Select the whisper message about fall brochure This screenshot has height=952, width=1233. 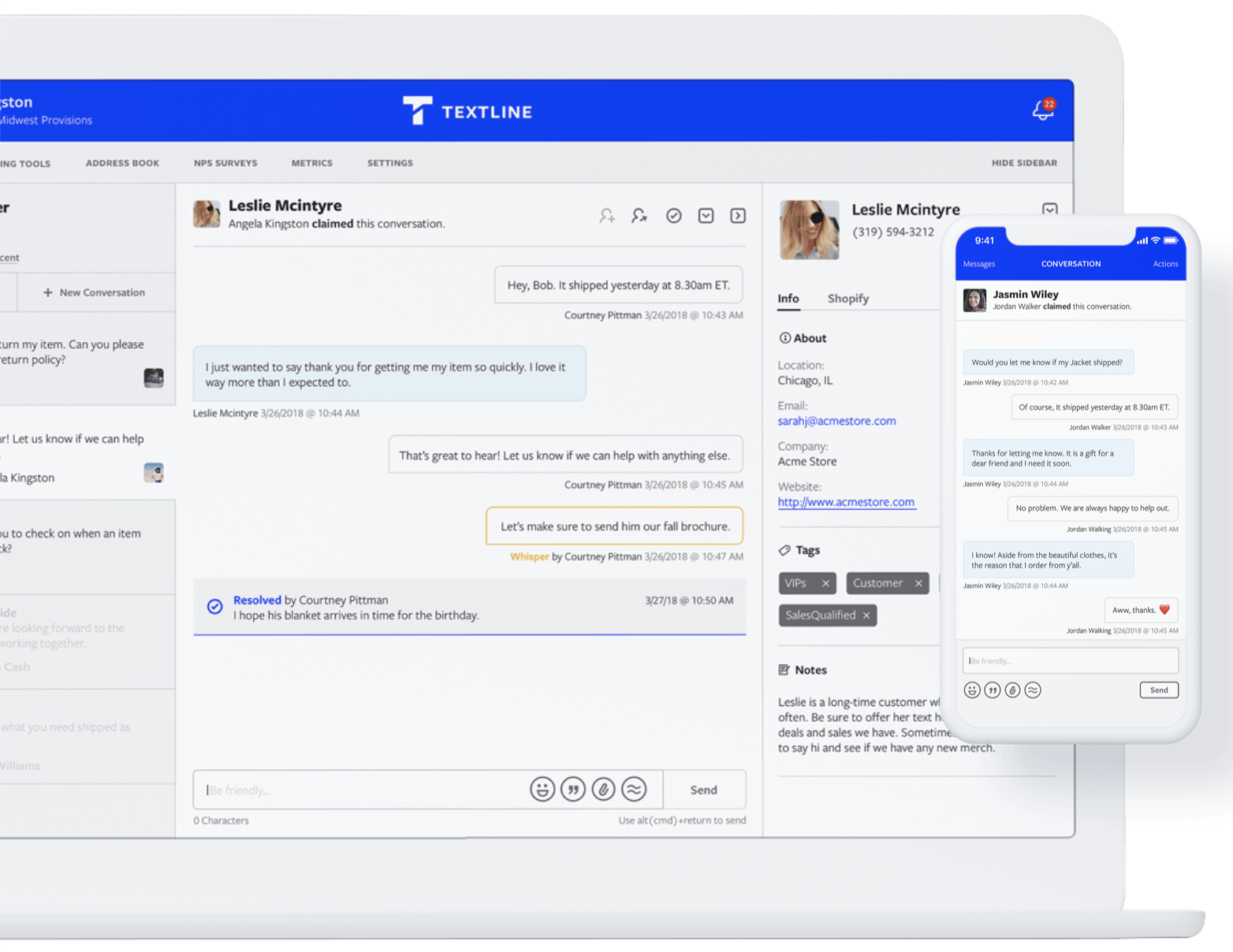coord(614,526)
